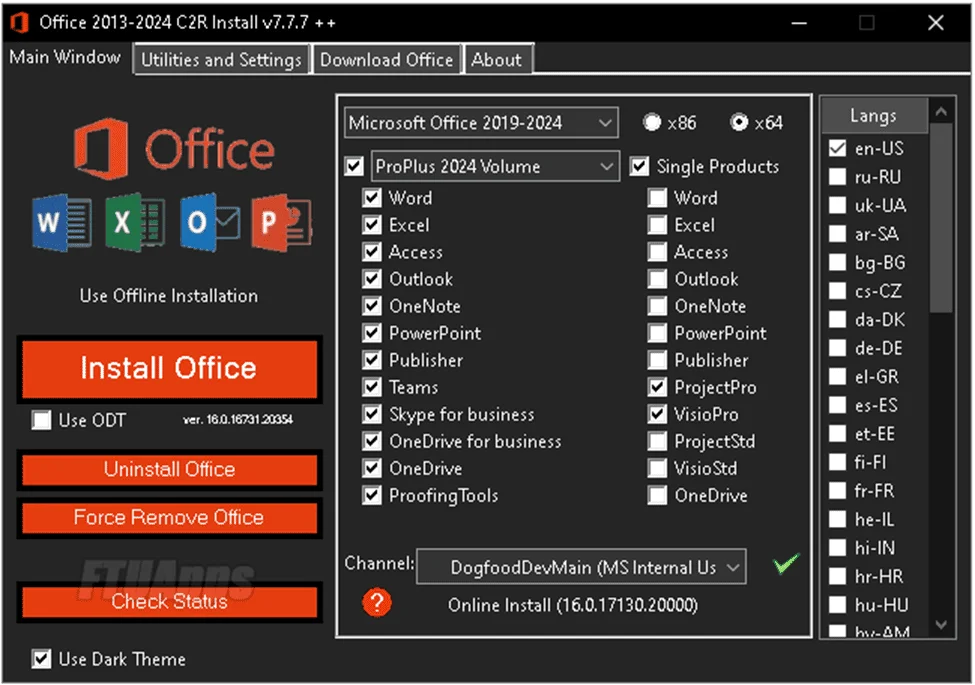This screenshot has height=685, width=975.
Task: Open the Microsoft Office 2019-2024 version dropdown
Action: 481,122
